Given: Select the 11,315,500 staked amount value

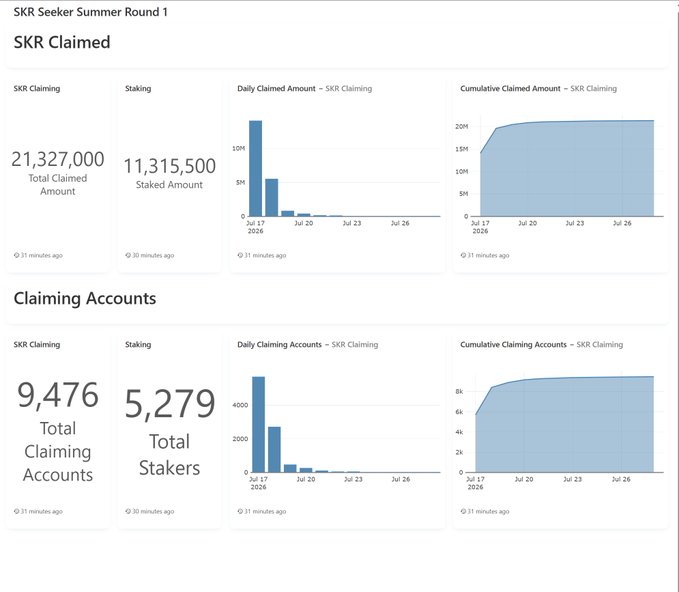Looking at the screenshot, I should (169, 166).
